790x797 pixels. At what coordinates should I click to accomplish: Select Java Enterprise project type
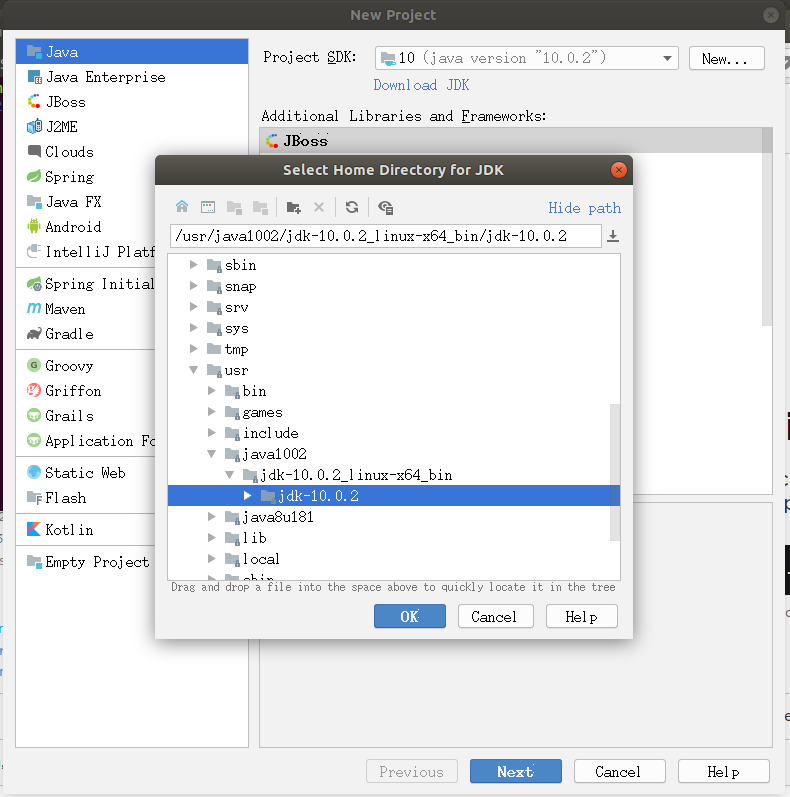coord(132,77)
